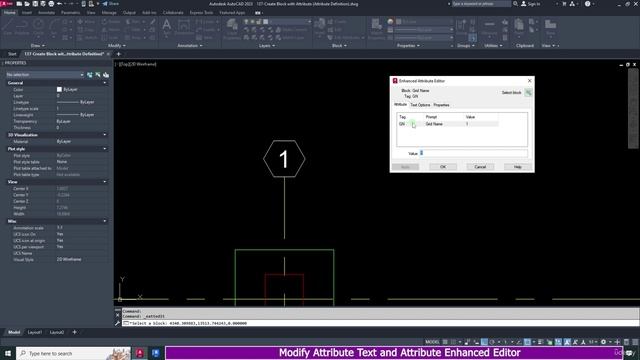Viewport: 640px width, 360px height.
Task: Expand the Draw panel dropdown
Action: 38,46
